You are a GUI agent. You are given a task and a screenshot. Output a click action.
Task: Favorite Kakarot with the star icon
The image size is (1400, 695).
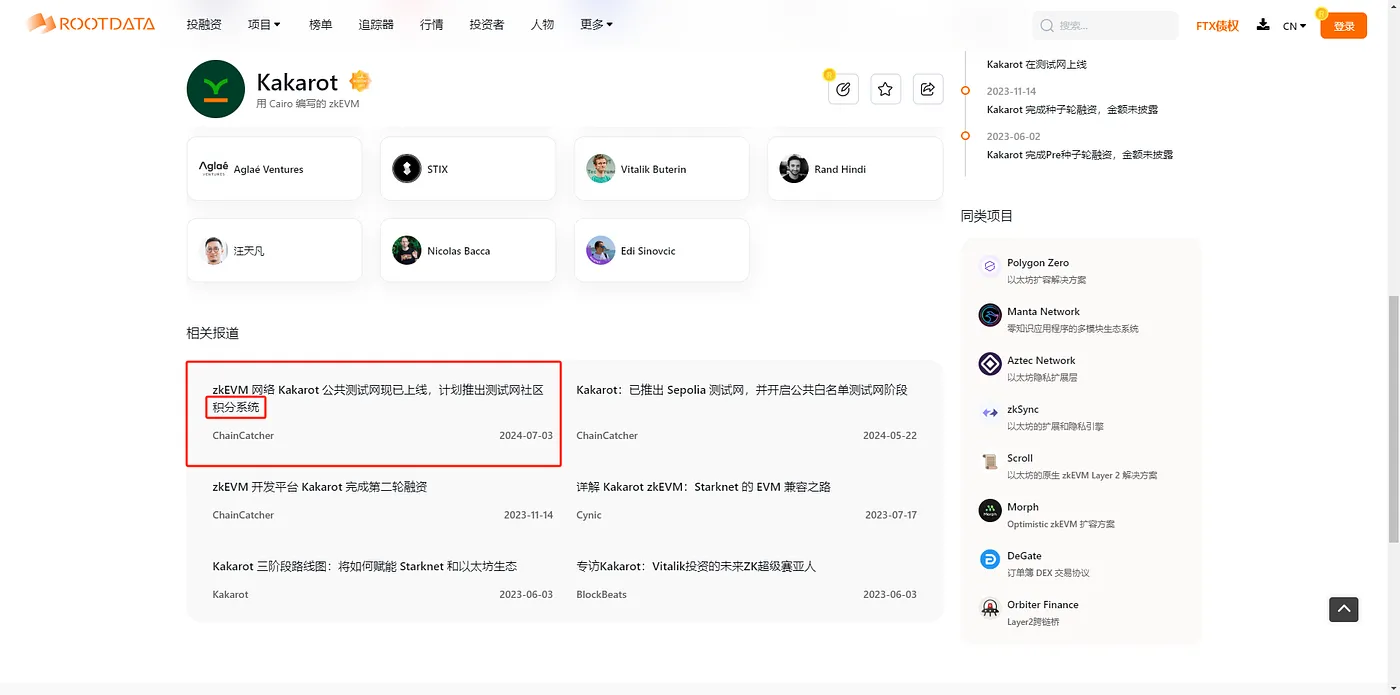click(885, 89)
